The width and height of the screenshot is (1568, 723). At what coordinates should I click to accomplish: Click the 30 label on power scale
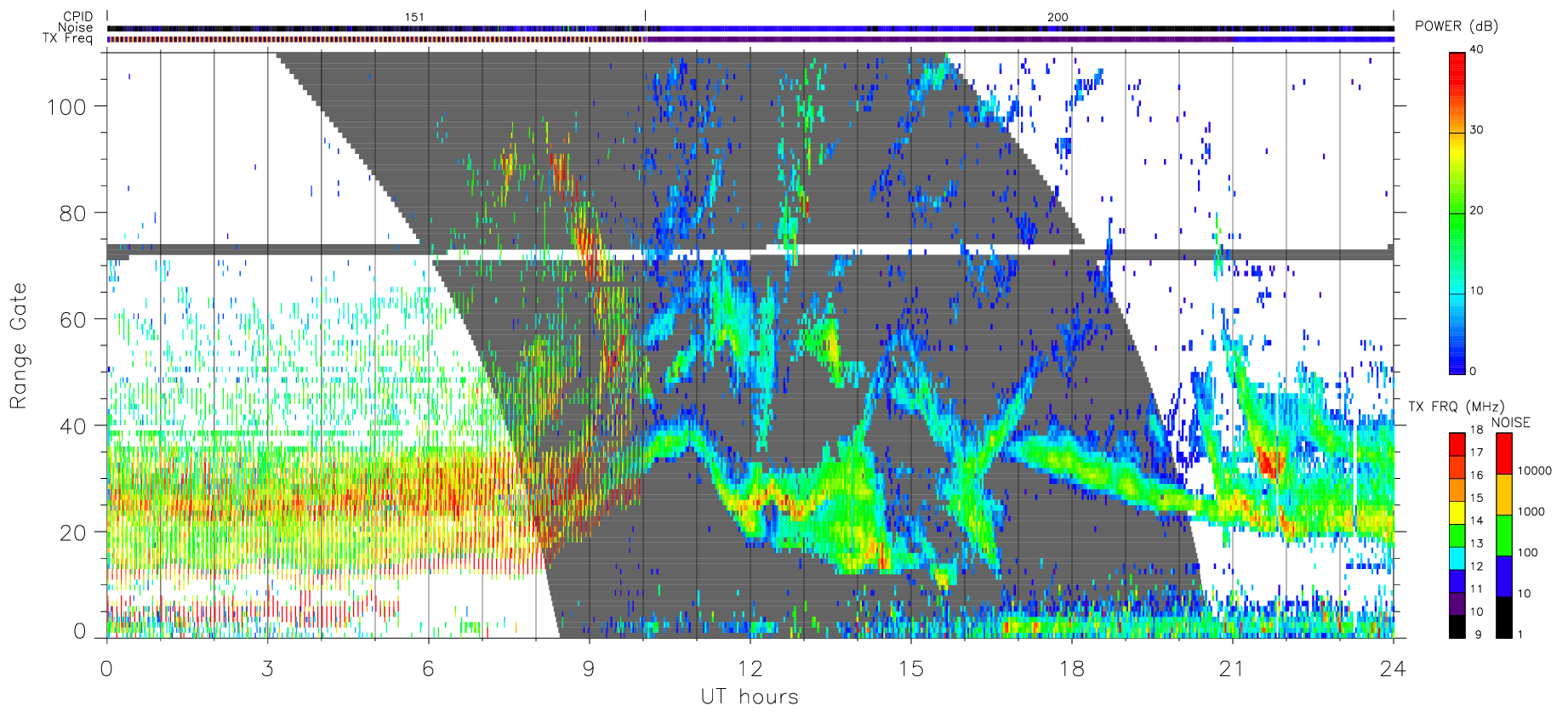[x=1476, y=130]
